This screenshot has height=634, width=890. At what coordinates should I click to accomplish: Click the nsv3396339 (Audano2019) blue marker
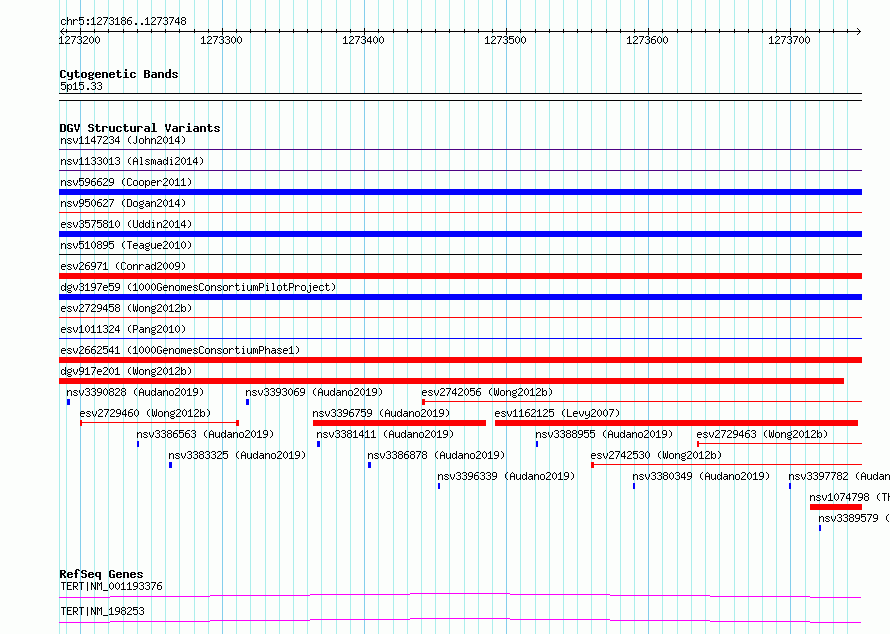click(x=439, y=486)
